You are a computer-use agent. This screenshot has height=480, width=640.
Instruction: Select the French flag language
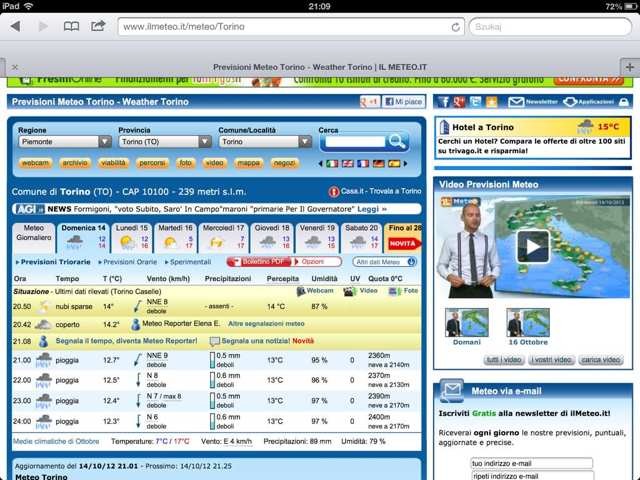click(x=363, y=164)
